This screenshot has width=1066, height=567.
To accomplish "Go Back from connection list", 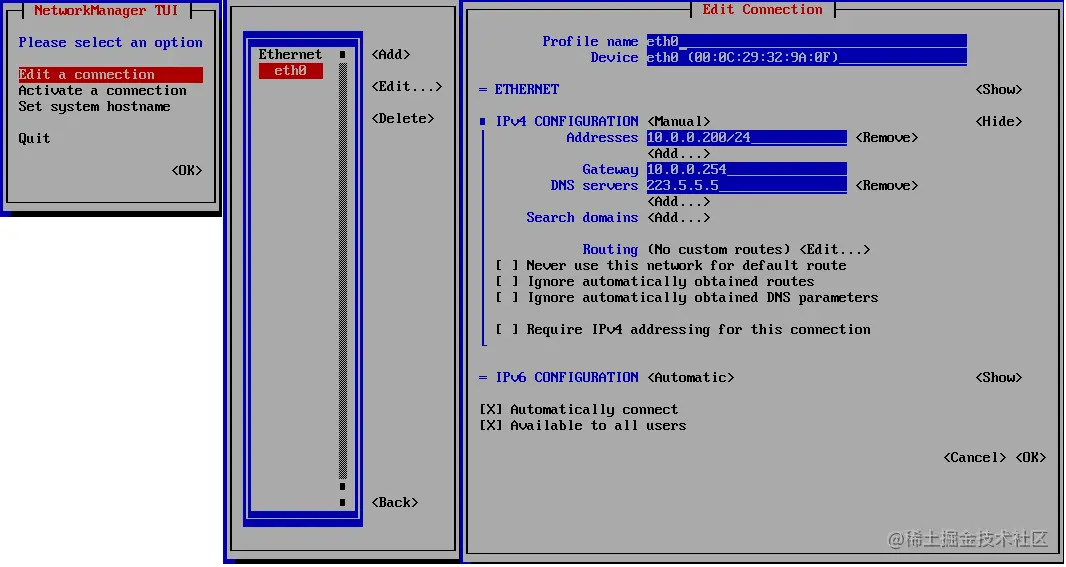I will point(394,502).
